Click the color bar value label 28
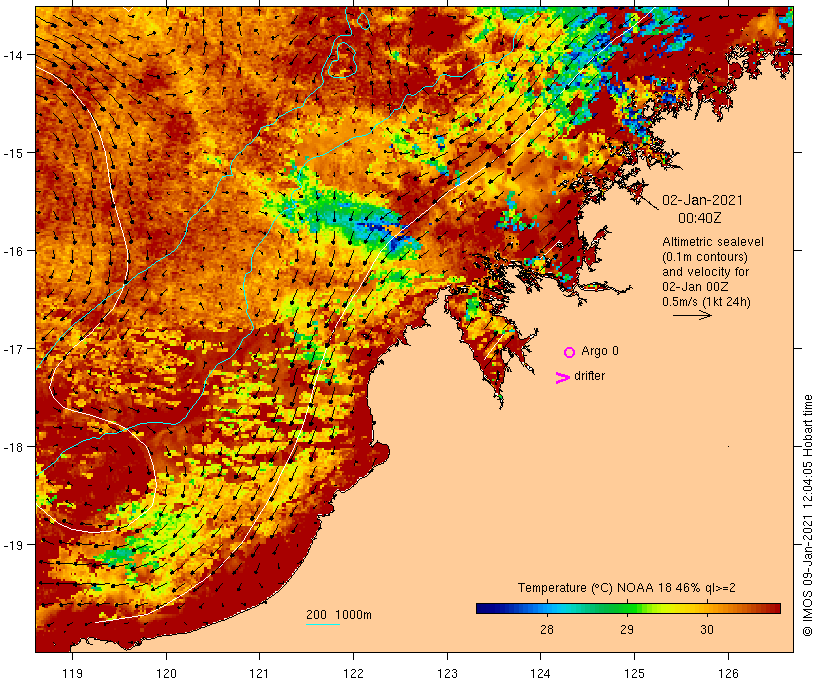 pyautogui.click(x=547, y=629)
